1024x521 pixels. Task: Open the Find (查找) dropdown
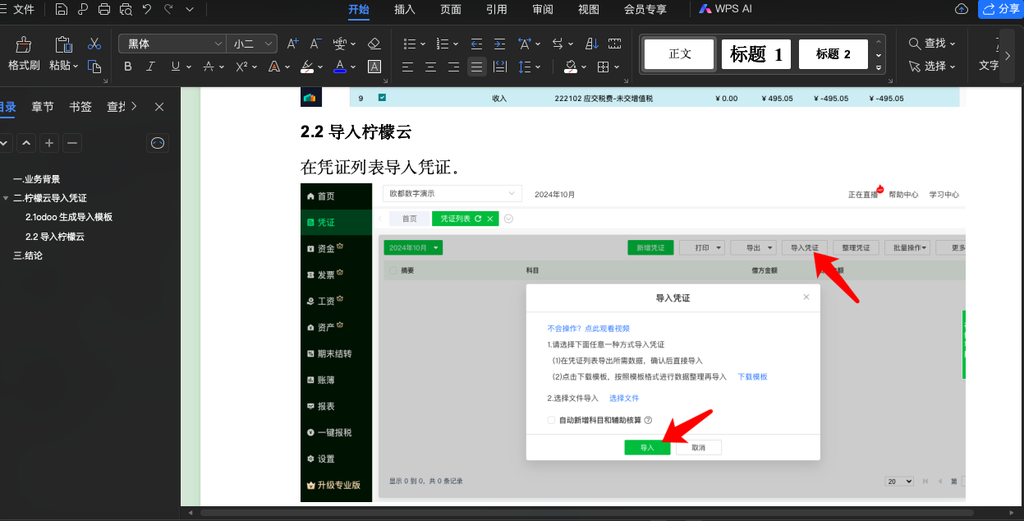pos(932,43)
